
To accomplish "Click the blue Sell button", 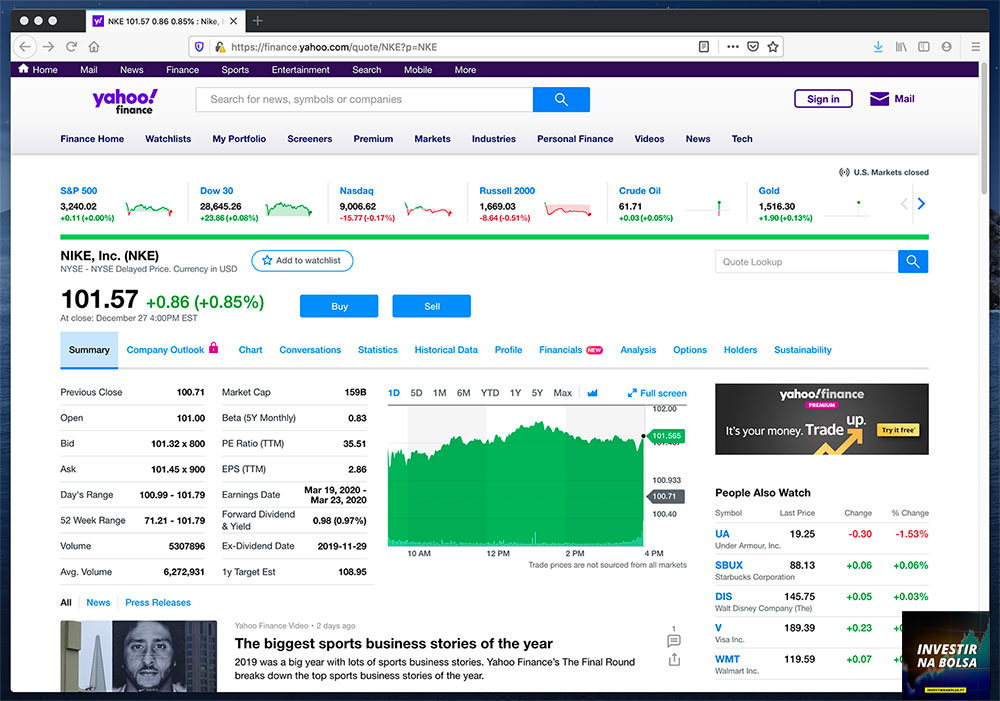I will click(432, 306).
